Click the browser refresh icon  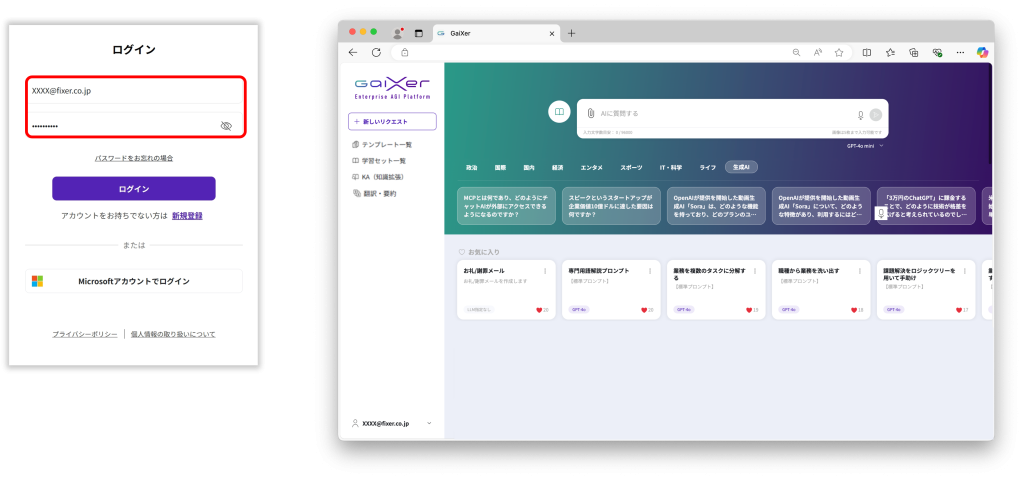376,52
